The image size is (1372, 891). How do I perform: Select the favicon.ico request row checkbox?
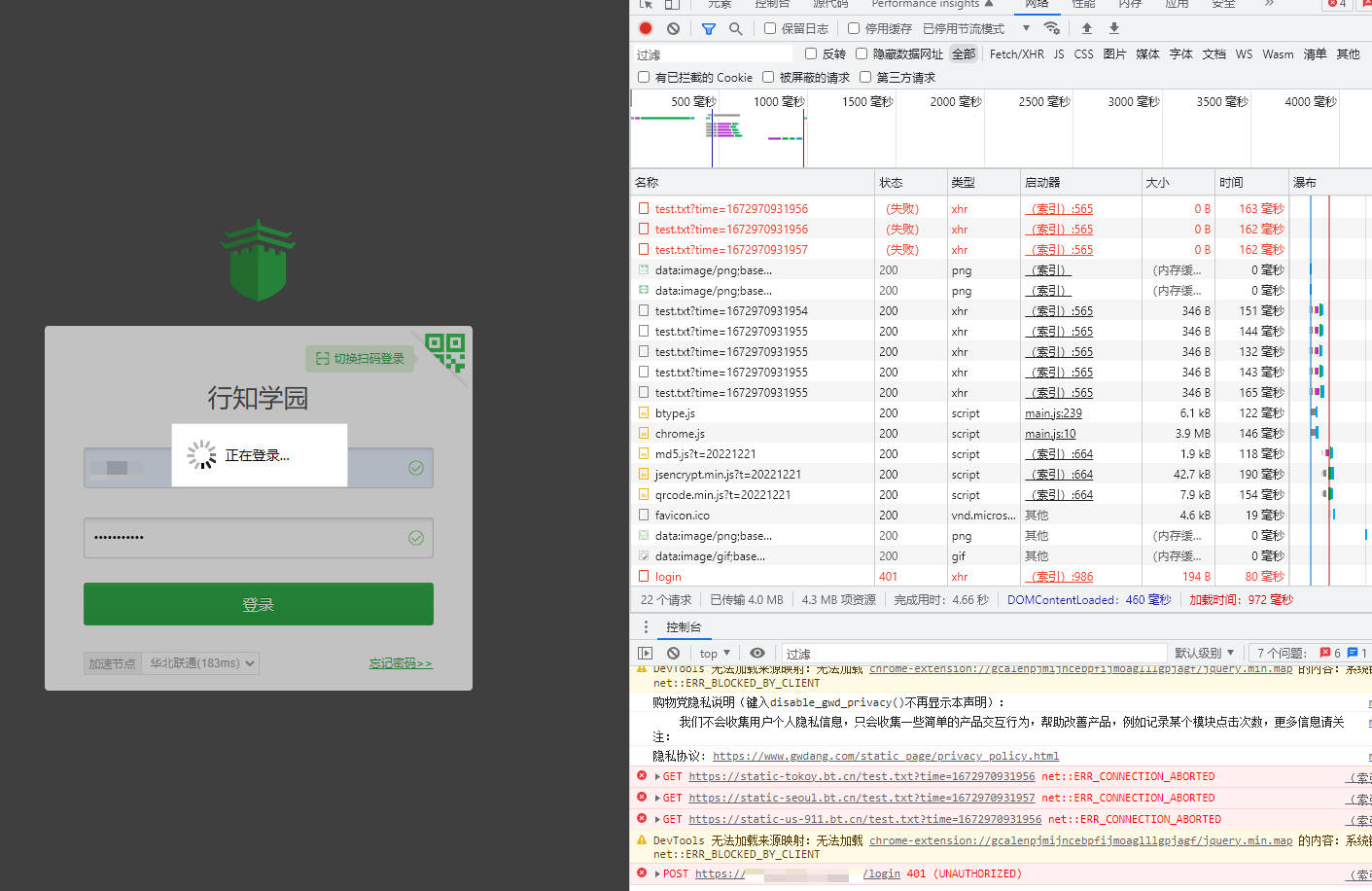click(644, 516)
